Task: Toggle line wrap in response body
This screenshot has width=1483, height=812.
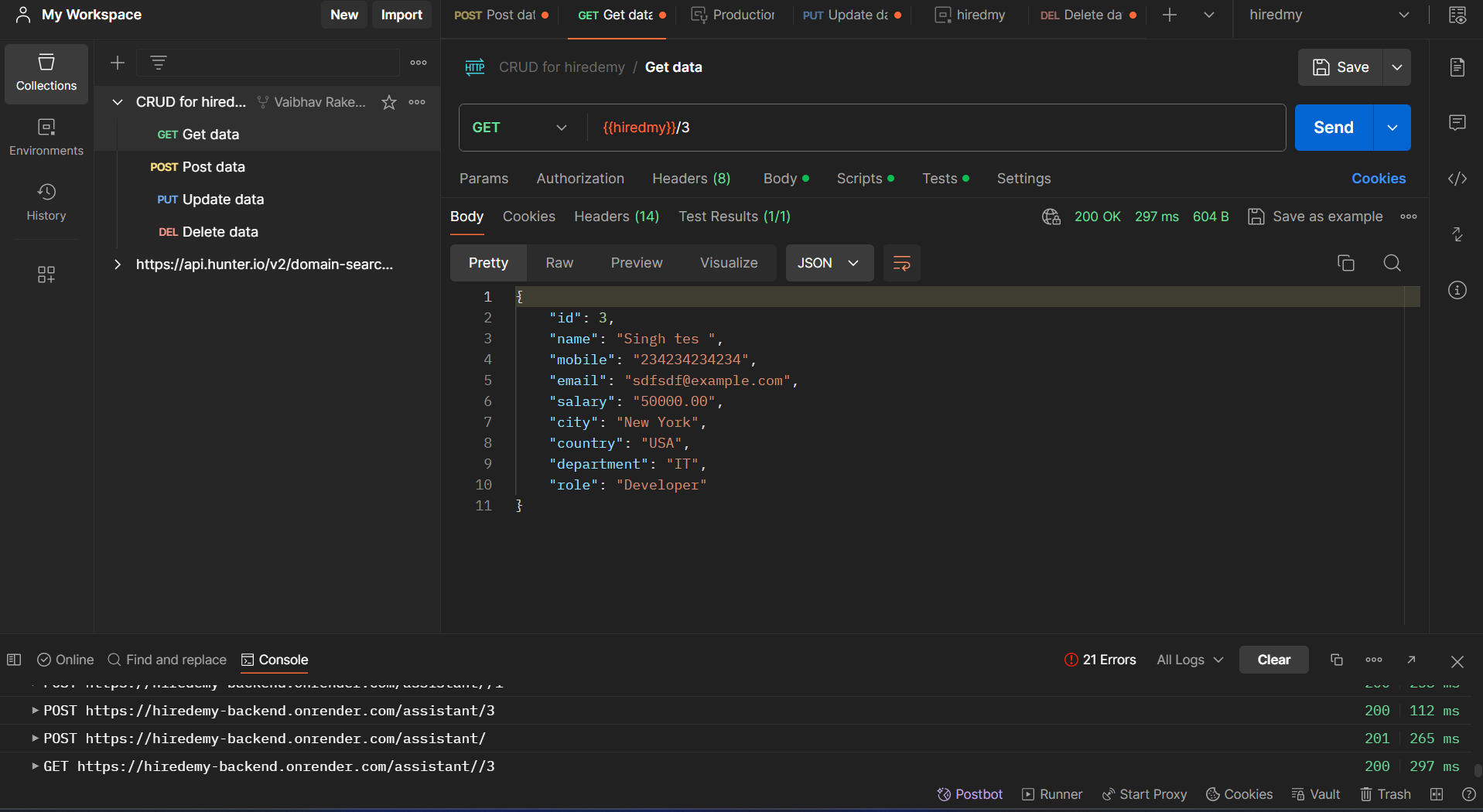Action: (902, 263)
